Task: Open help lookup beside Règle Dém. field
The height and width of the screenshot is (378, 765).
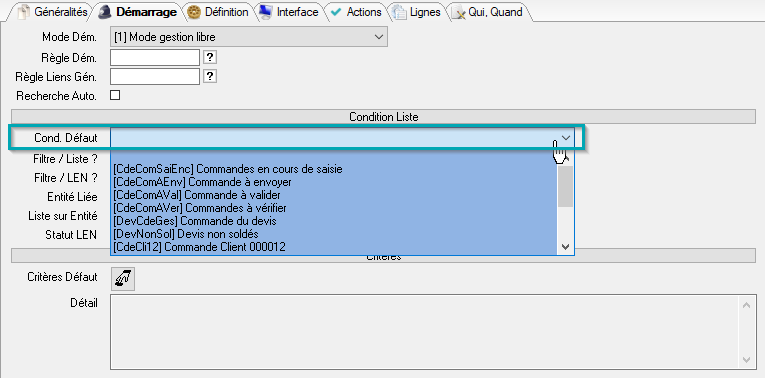Action: point(210,58)
